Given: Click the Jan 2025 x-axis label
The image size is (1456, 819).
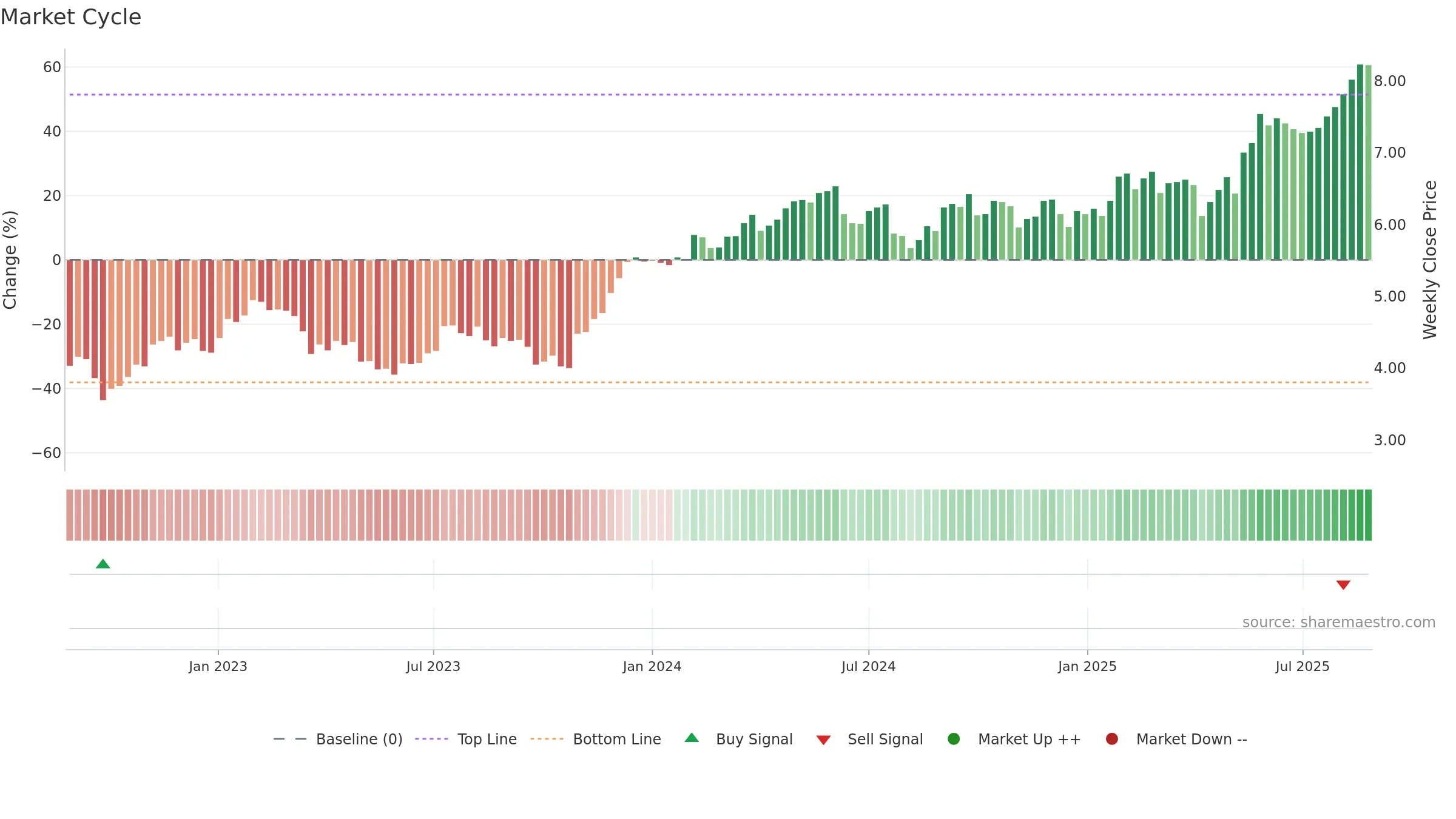Looking at the screenshot, I should pos(1087,667).
